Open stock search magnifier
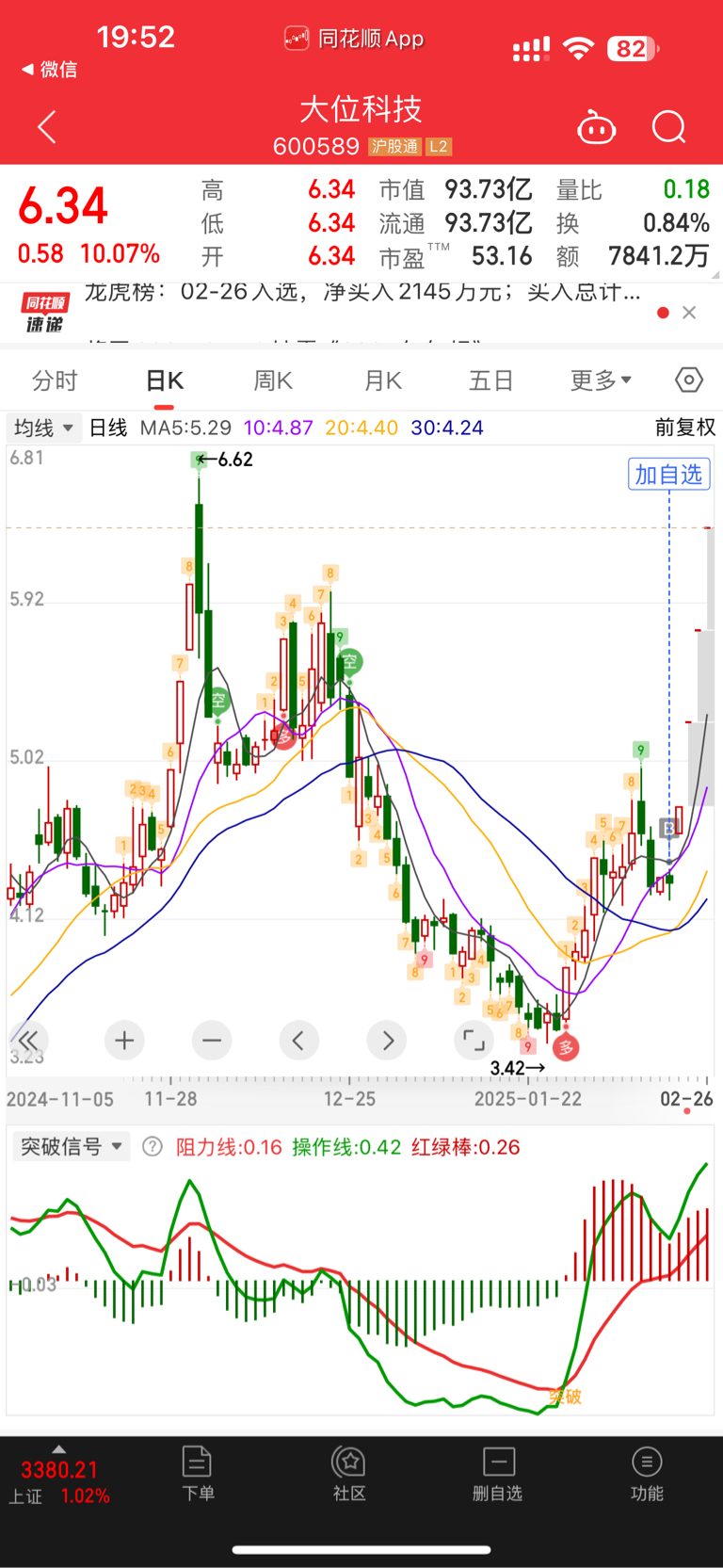The width and height of the screenshot is (723, 1568). (669, 127)
